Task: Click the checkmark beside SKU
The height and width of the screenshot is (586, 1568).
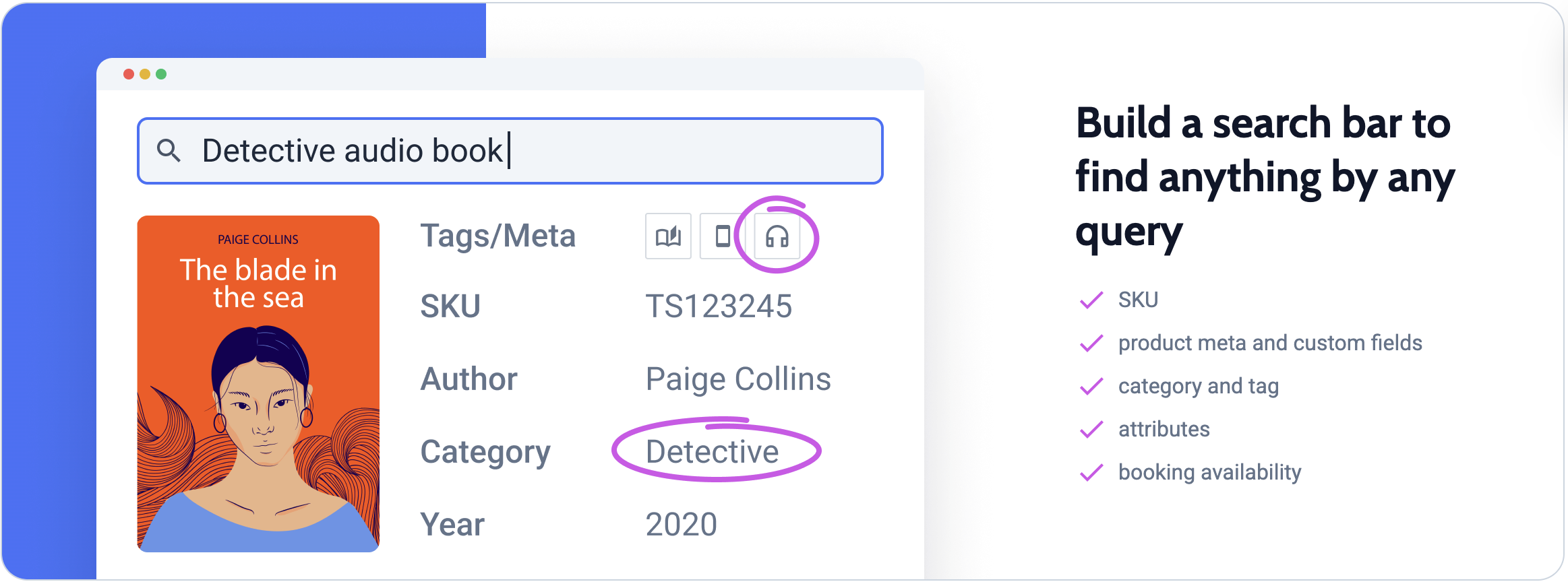Action: click(x=1091, y=300)
